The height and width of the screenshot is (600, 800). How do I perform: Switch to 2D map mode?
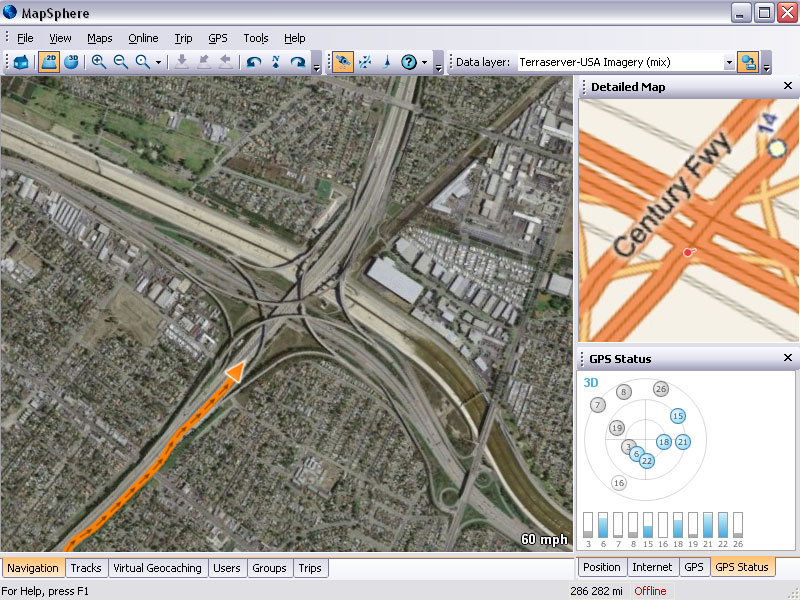coord(49,62)
